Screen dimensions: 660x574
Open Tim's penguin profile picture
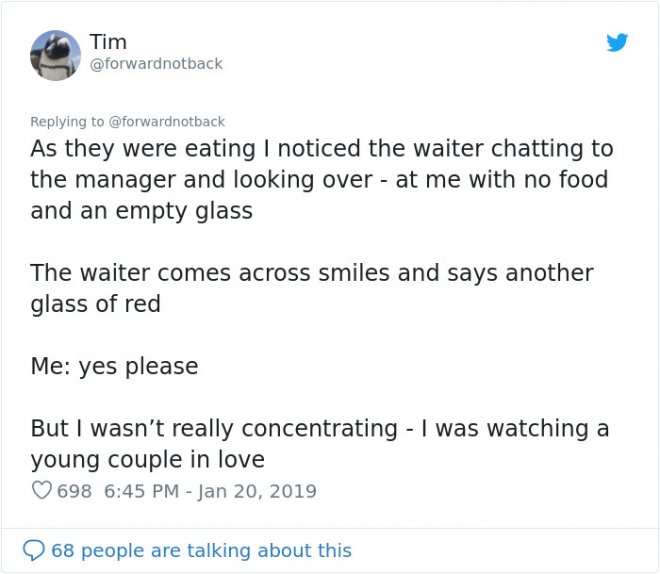point(55,55)
